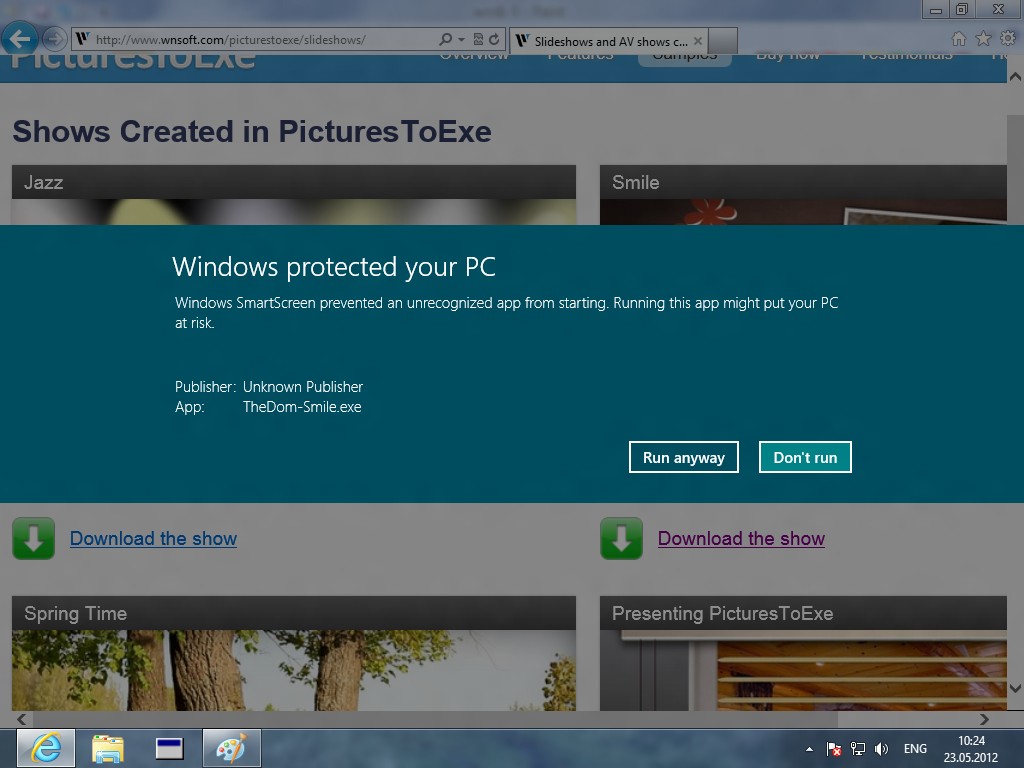The image size is (1024, 768).
Task: Click the volume speaker tray icon
Action: [x=881, y=749]
